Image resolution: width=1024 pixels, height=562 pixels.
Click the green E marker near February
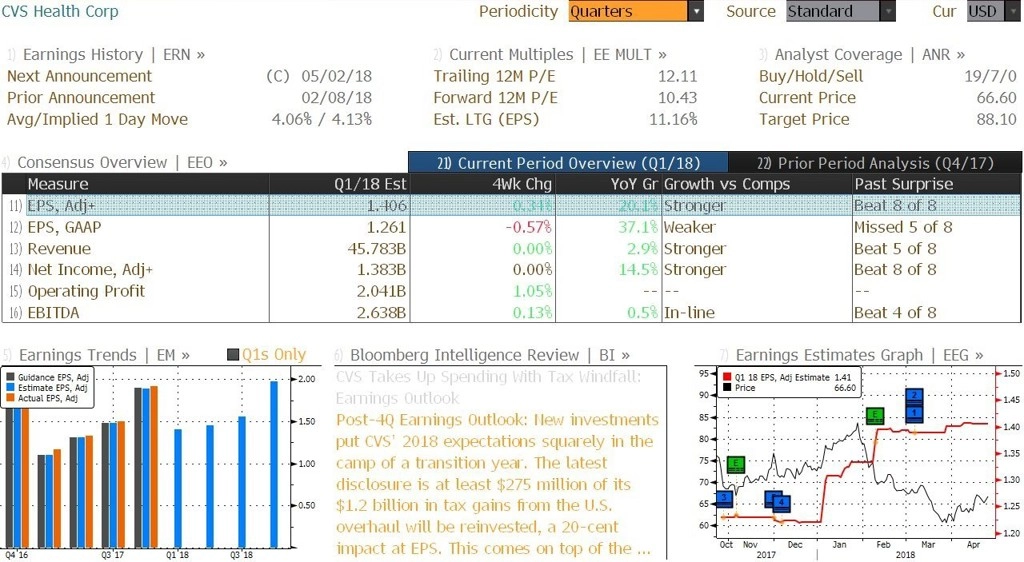point(874,415)
